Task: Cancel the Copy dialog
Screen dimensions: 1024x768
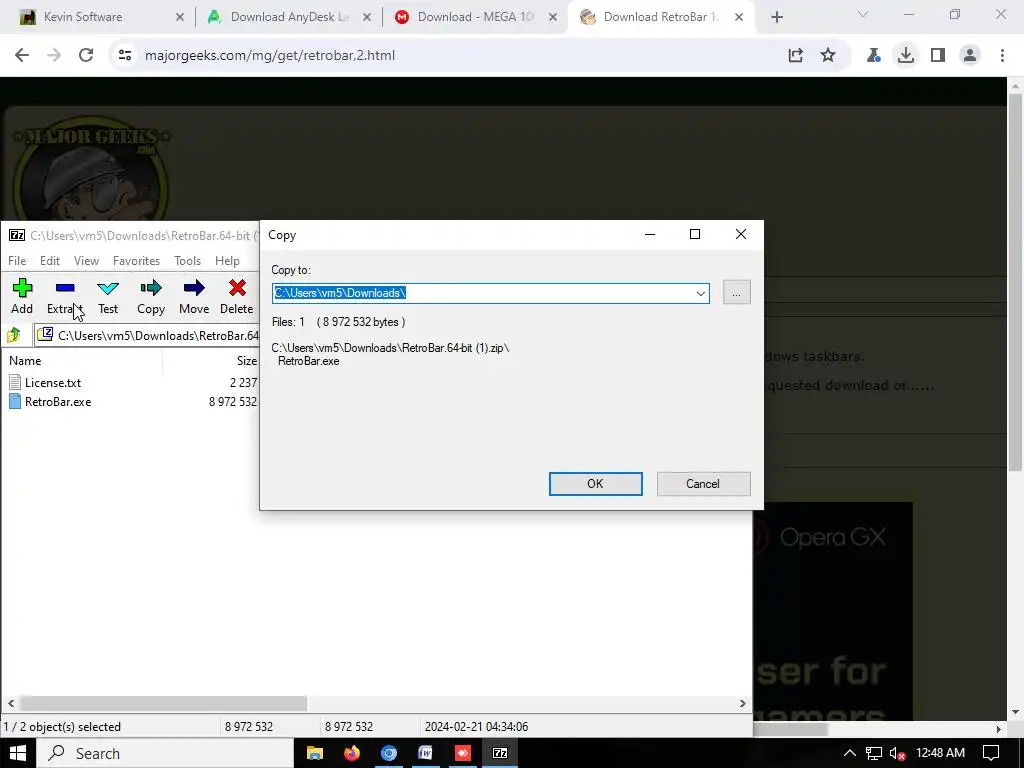Action: (703, 484)
